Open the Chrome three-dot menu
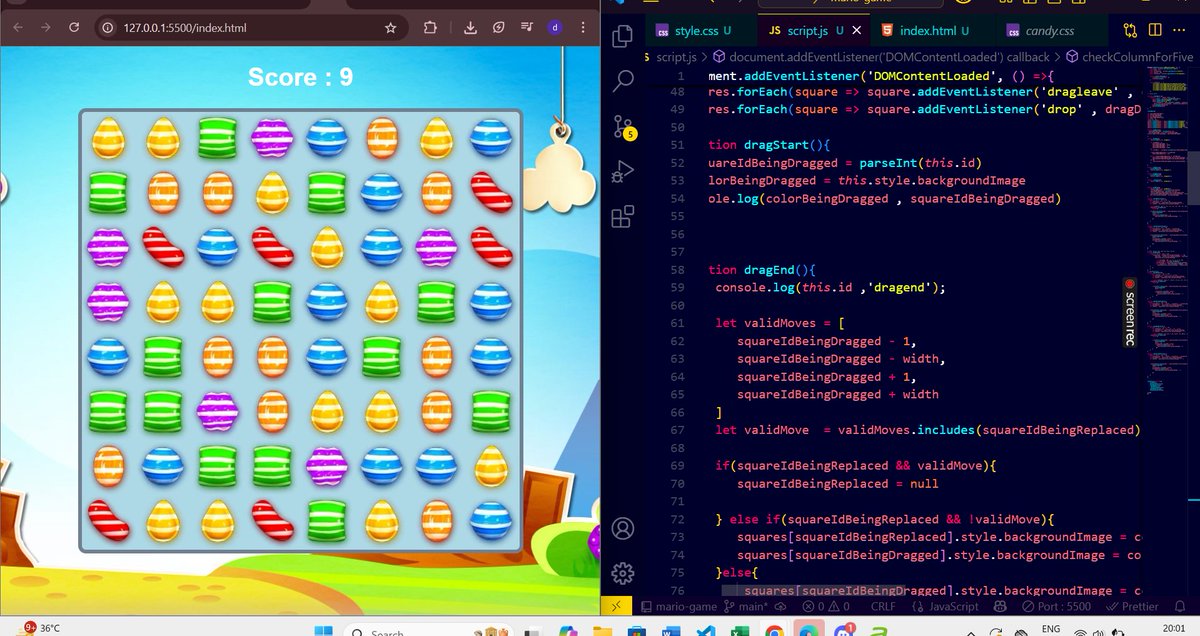Screen dimensions: 1200x636 pyautogui.click(x=584, y=28)
